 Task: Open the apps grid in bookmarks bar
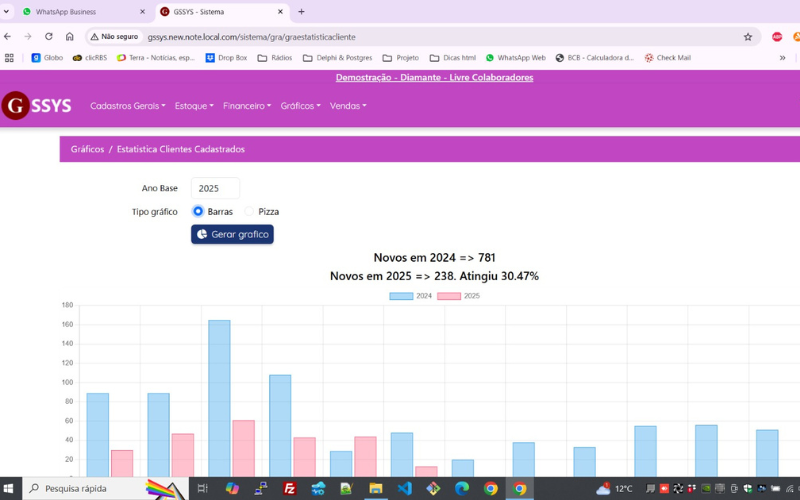(10, 58)
